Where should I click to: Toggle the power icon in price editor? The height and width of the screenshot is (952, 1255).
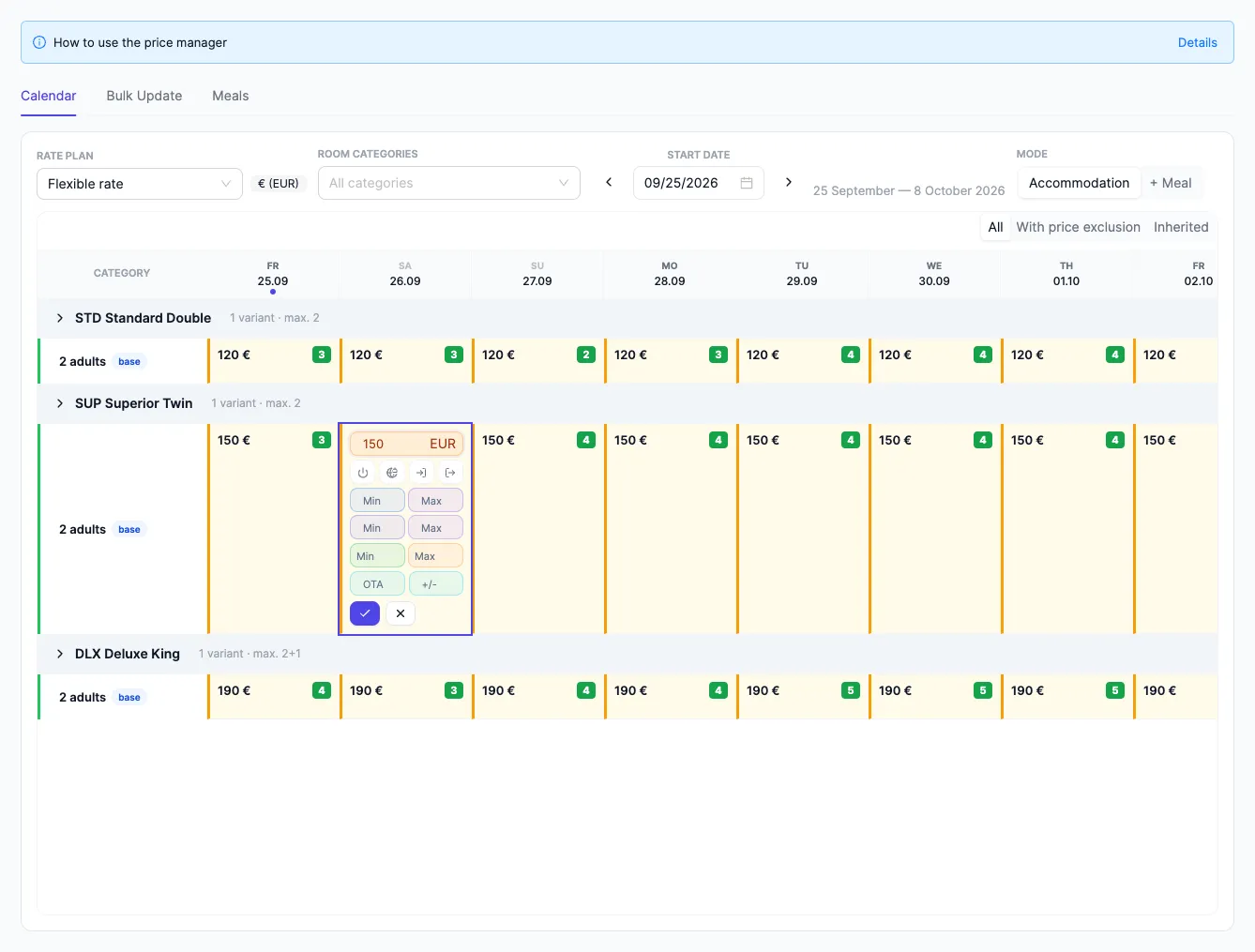(x=363, y=473)
